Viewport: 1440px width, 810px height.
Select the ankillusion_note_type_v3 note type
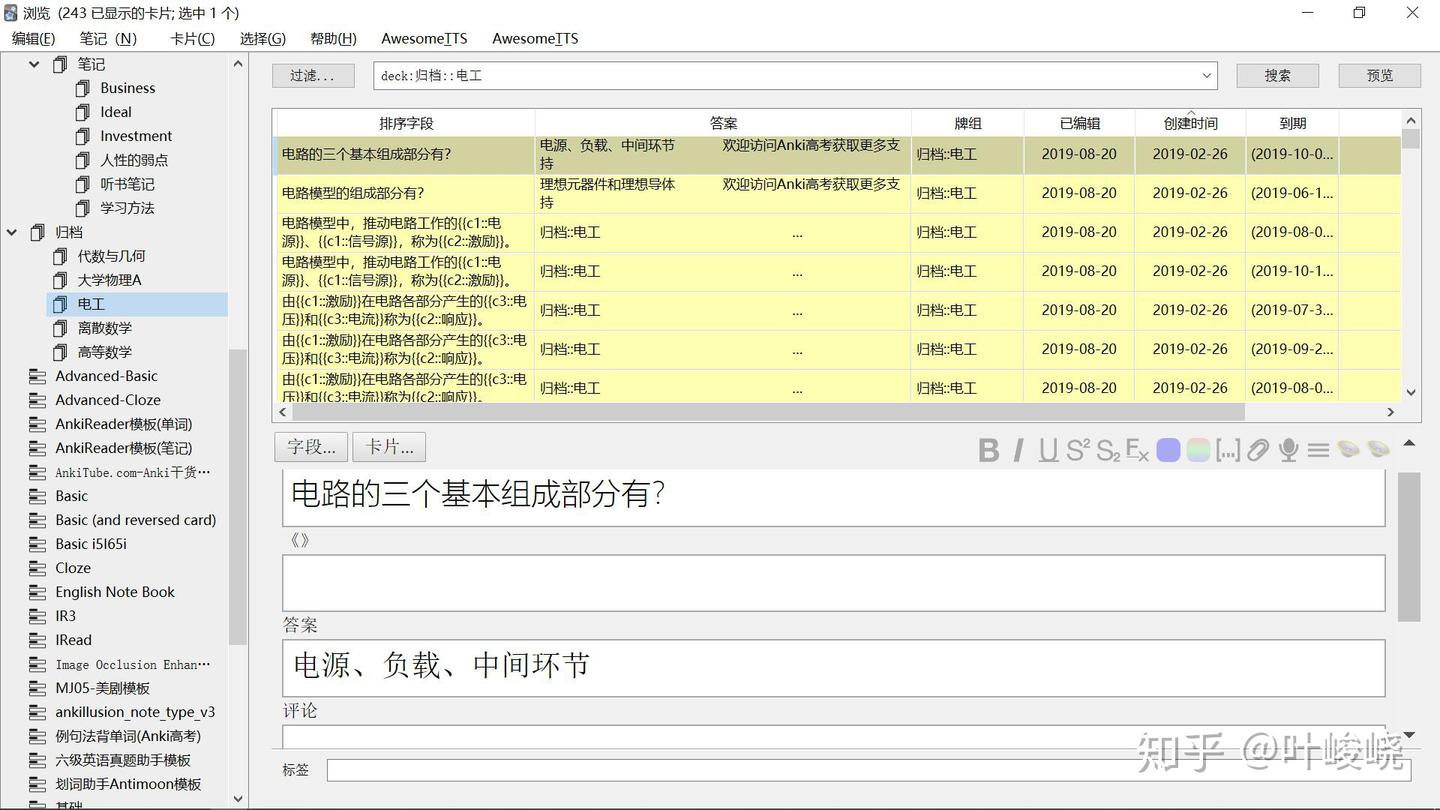click(135, 712)
